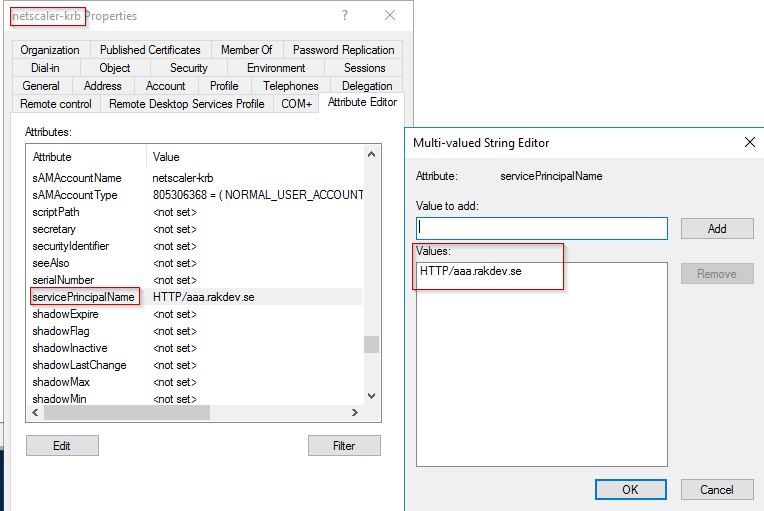The width and height of the screenshot is (764, 511).
Task: Click the Help question mark button
Action: 345,16
